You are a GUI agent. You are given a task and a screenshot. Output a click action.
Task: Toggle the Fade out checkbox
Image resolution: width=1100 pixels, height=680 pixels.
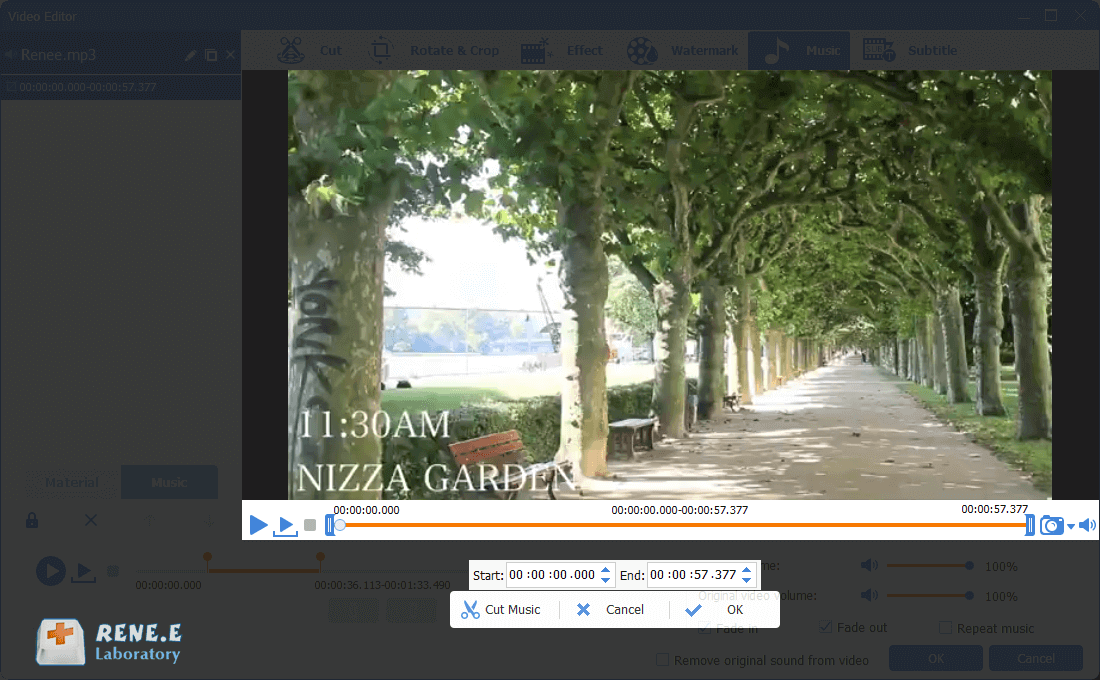click(826, 627)
